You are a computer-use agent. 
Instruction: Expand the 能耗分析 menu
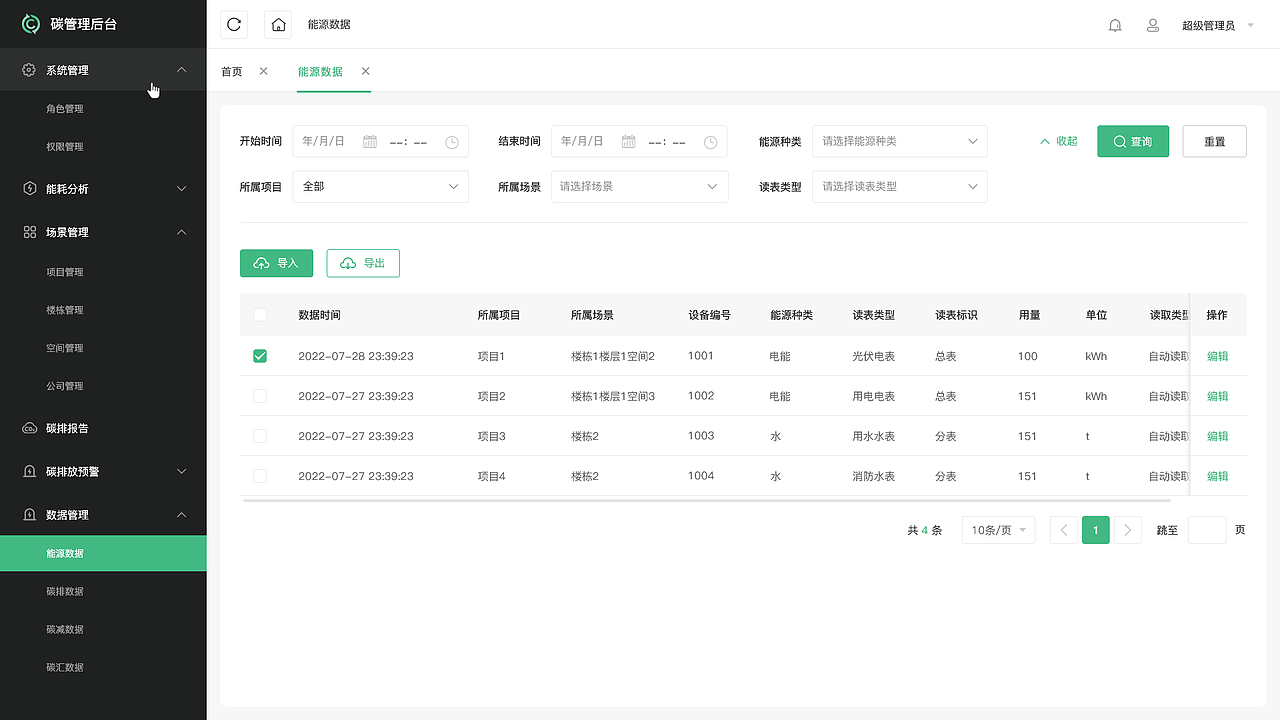click(181, 188)
